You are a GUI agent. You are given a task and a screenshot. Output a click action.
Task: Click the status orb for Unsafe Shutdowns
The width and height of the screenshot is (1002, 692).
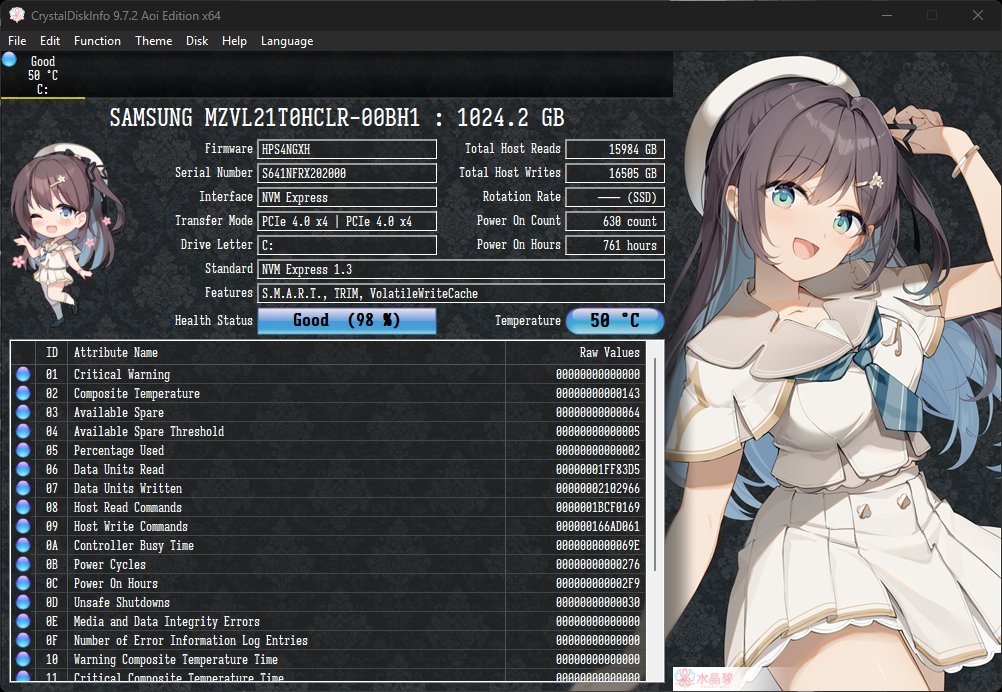(x=23, y=602)
